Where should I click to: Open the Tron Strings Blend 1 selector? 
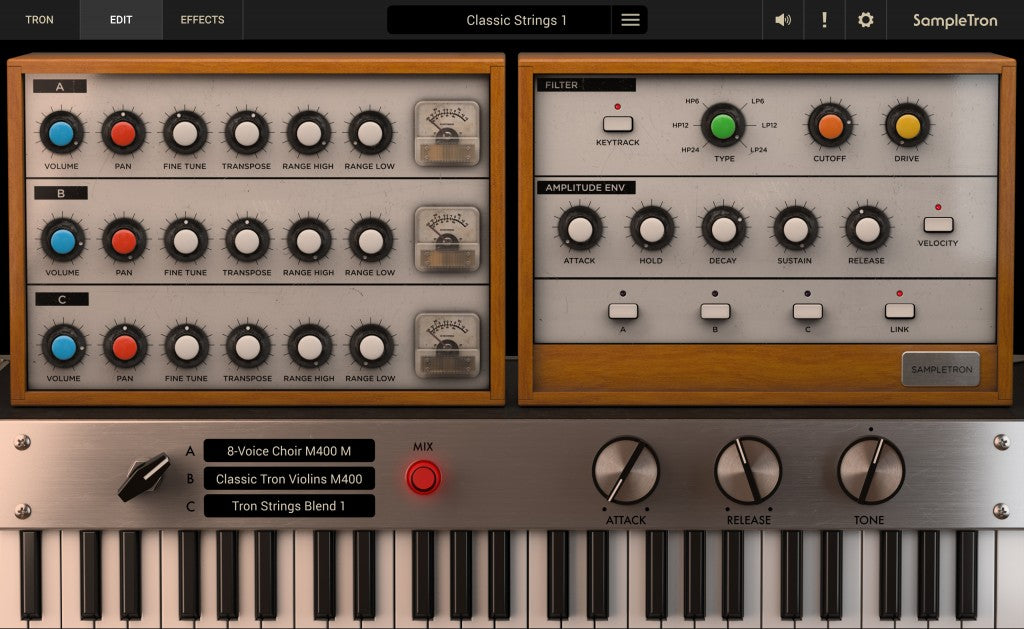[x=289, y=506]
